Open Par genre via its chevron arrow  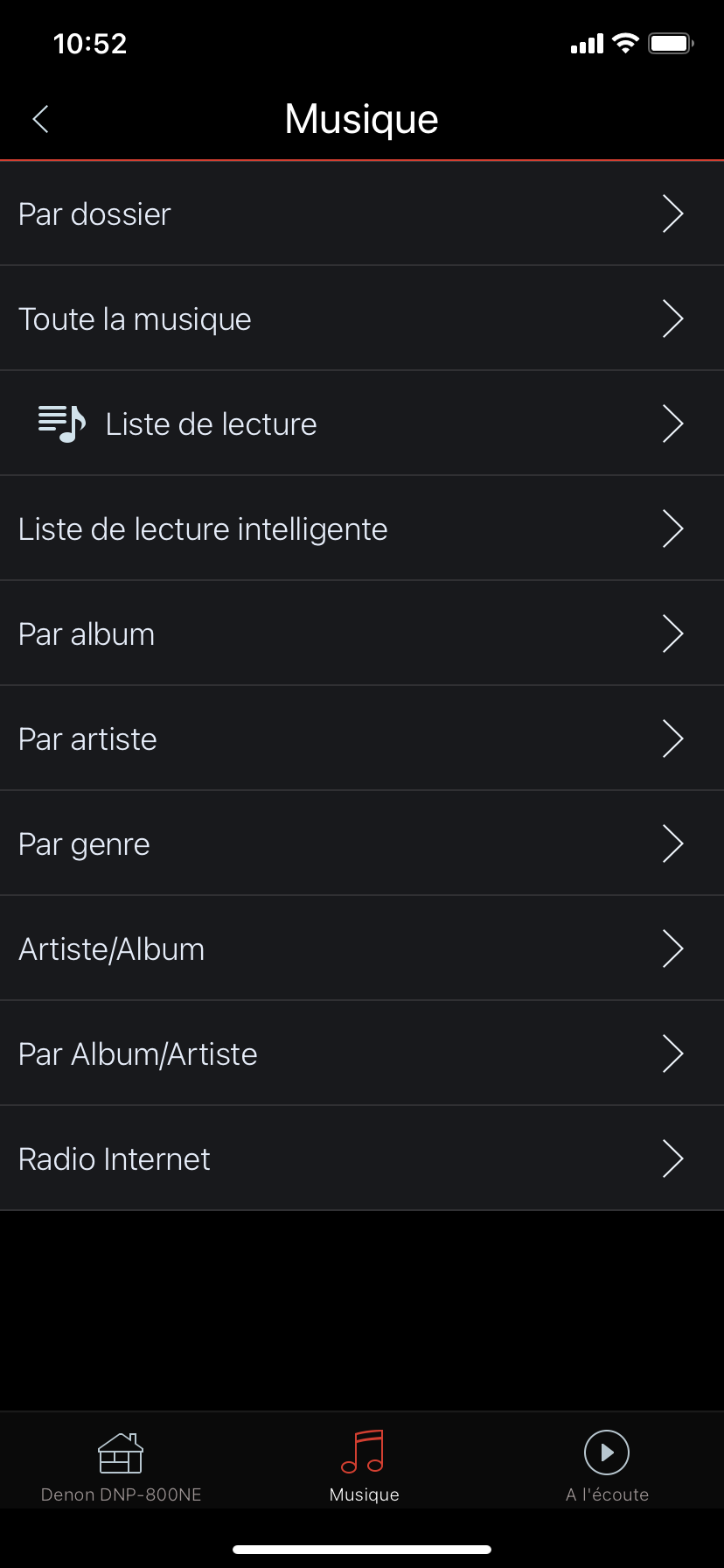672,843
